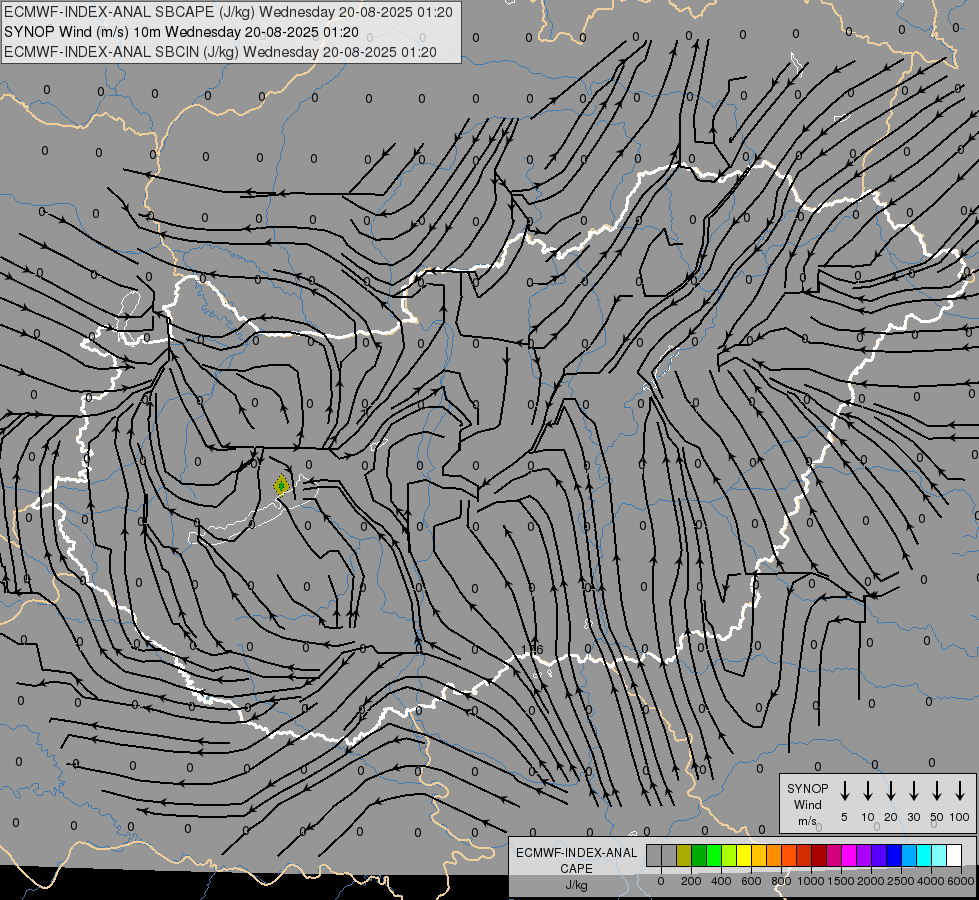Pick the 50 m/s wind legend arrow
This screenshot has width=979, height=900.
coord(937,791)
